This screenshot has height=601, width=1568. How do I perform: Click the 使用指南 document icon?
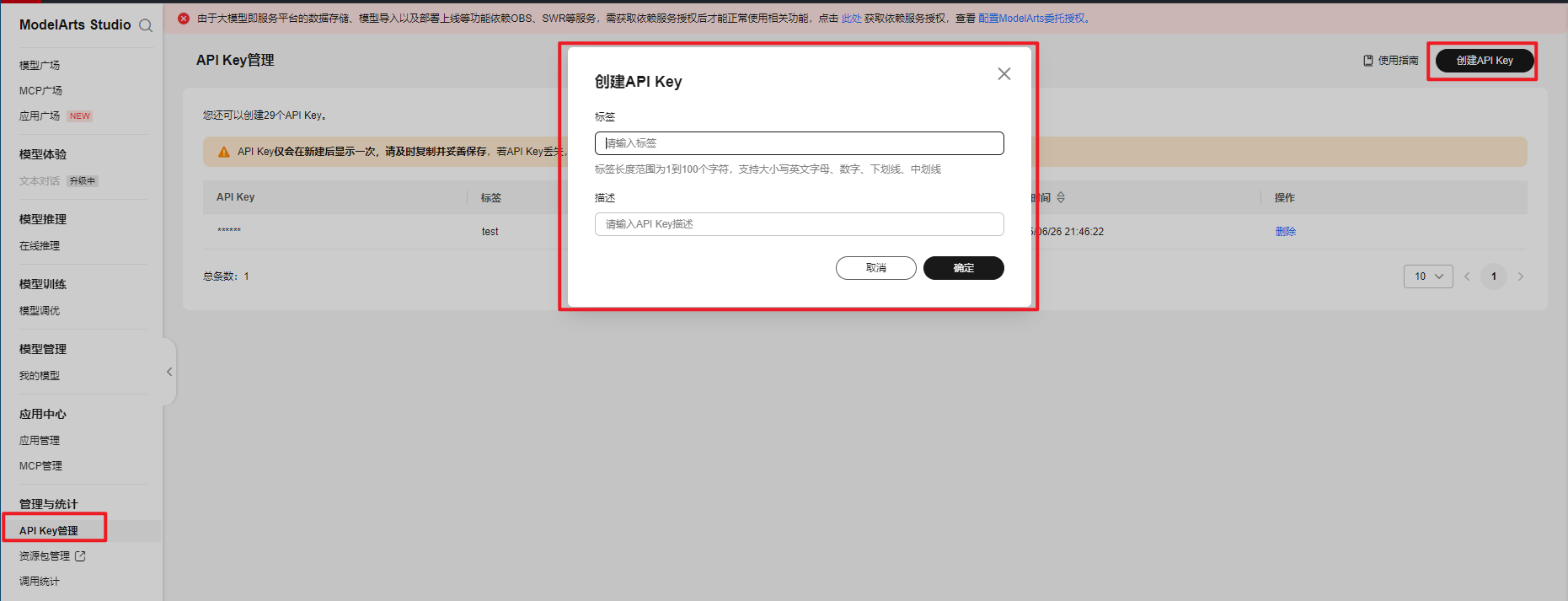[x=1368, y=61]
